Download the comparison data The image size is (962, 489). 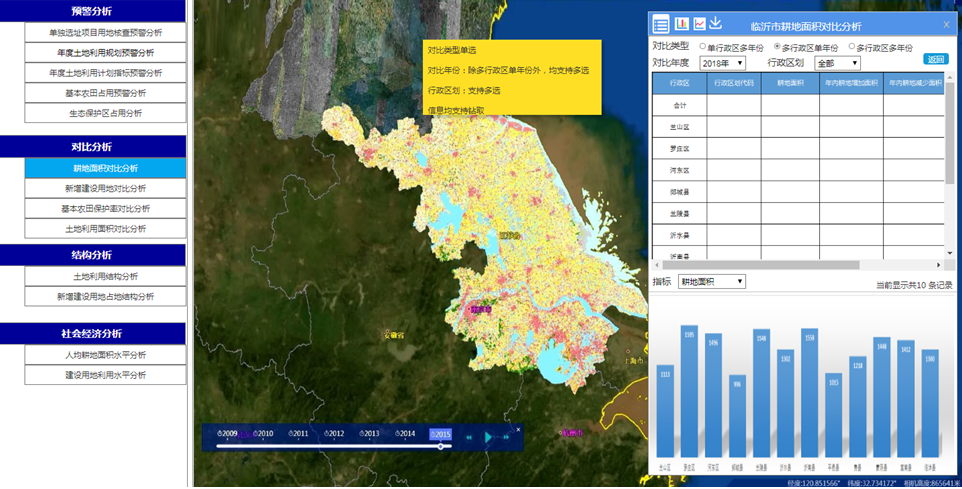[x=715, y=23]
